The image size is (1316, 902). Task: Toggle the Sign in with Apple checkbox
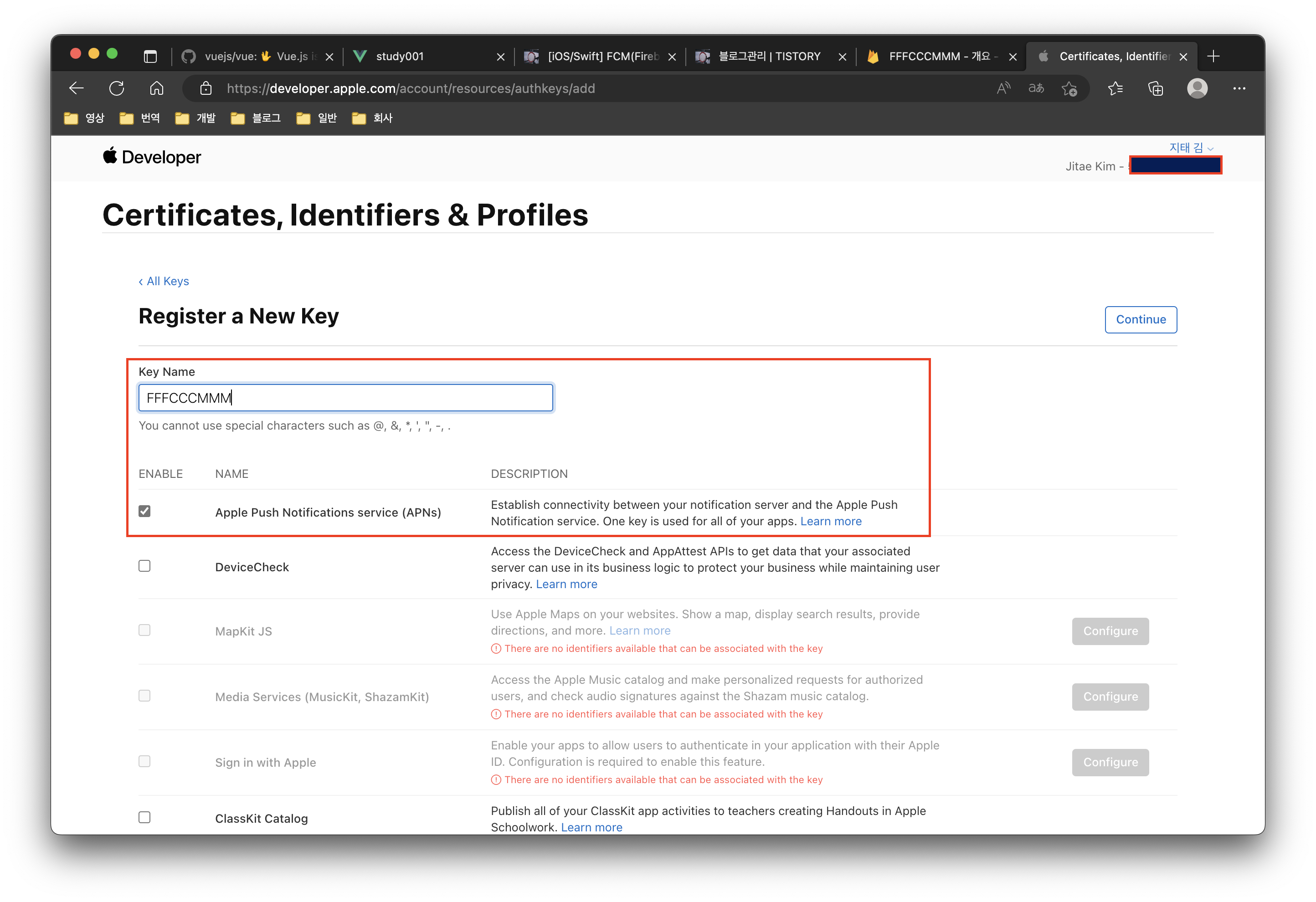pyautogui.click(x=144, y=762)
